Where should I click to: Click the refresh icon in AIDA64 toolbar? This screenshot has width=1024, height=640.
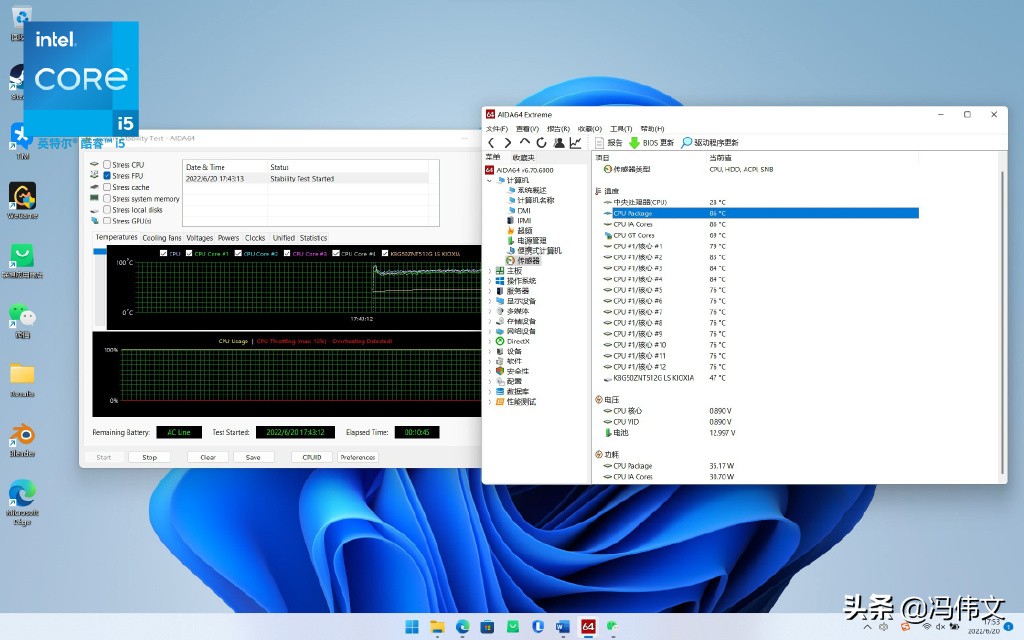(x=541, y=143)
